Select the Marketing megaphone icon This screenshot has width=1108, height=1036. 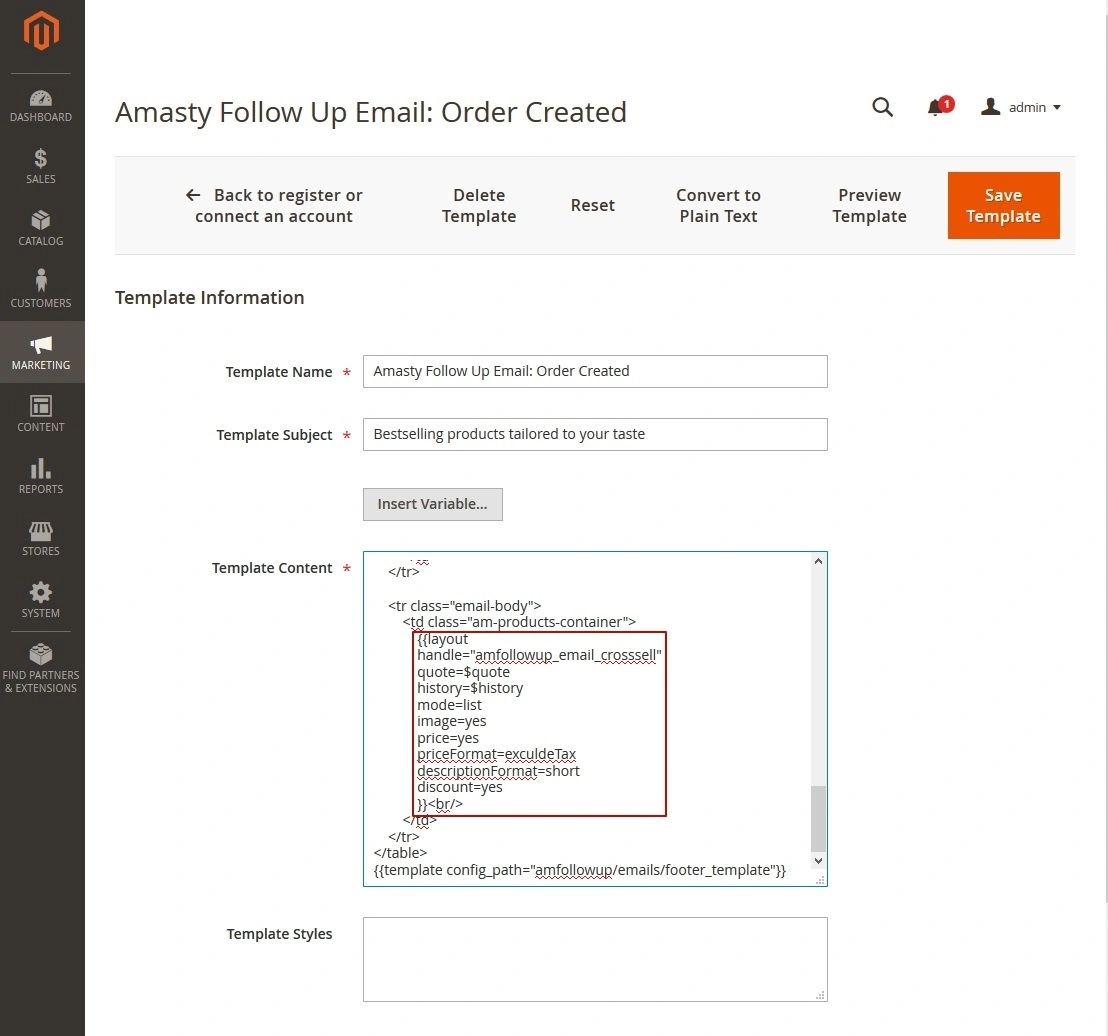pos(40,352)
